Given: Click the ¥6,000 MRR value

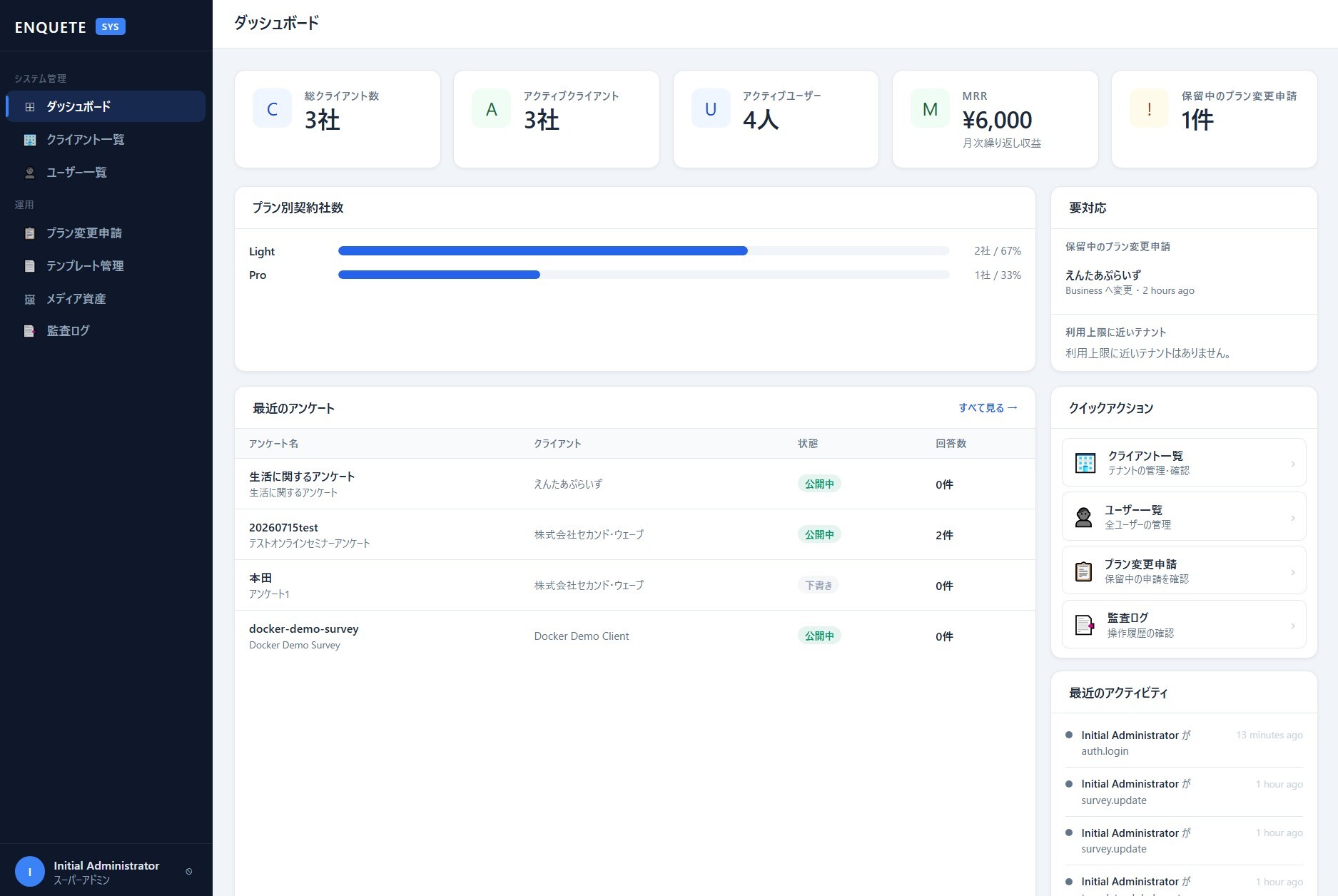Looking at the screenshot, I should coord(997,120).
